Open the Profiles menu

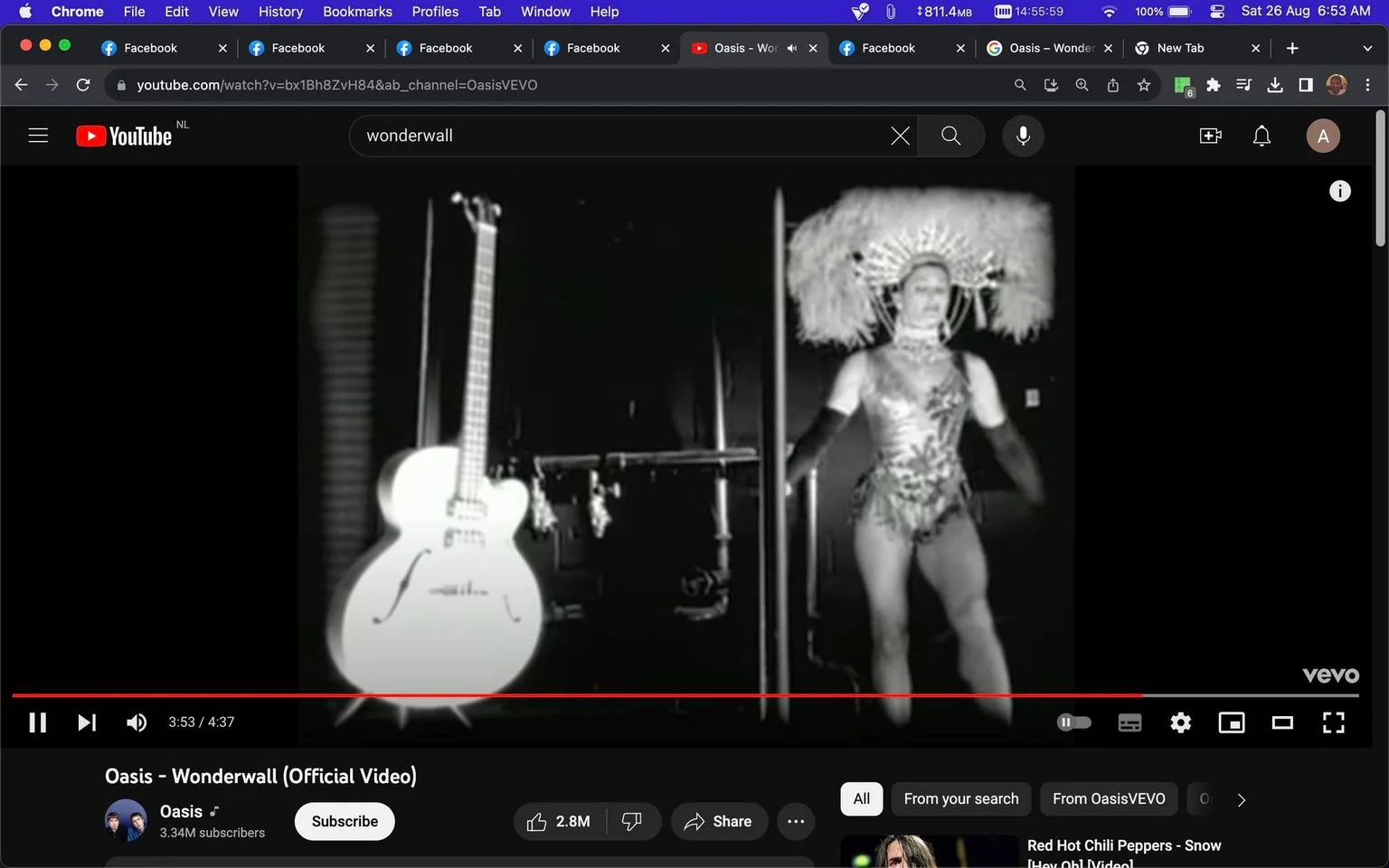(x=435, y=12)
